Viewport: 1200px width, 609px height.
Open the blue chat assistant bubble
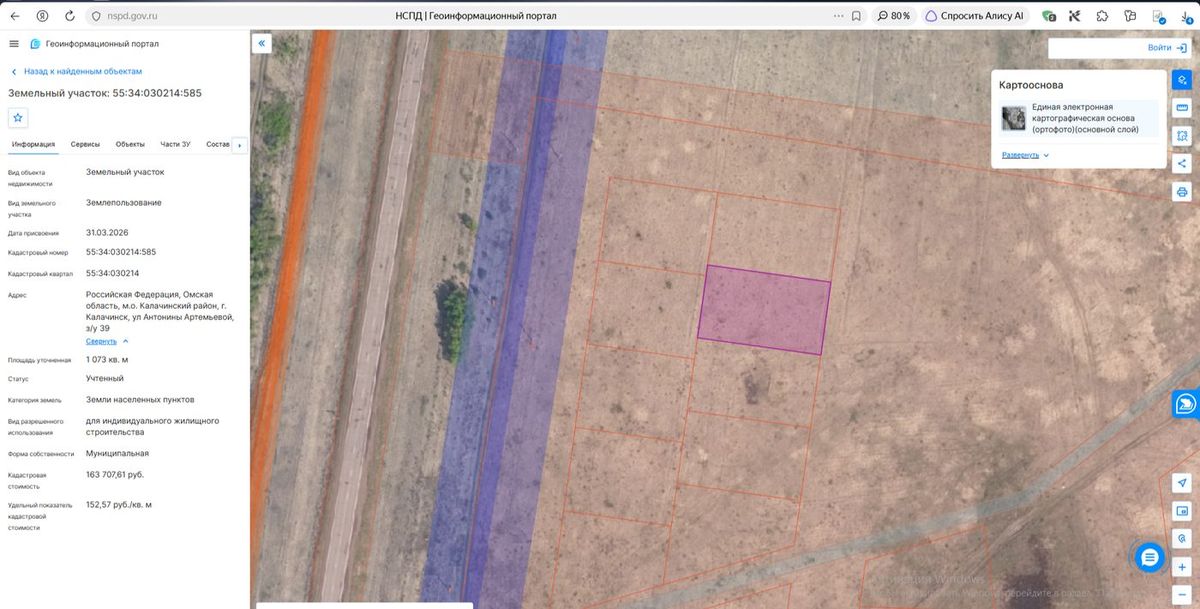tap(1150, 557)
